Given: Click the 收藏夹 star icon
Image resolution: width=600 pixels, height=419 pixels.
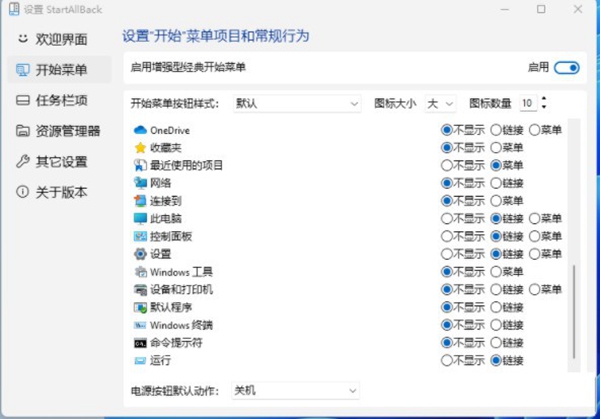Looking at the screenshot, I should (x=140, y=148).
